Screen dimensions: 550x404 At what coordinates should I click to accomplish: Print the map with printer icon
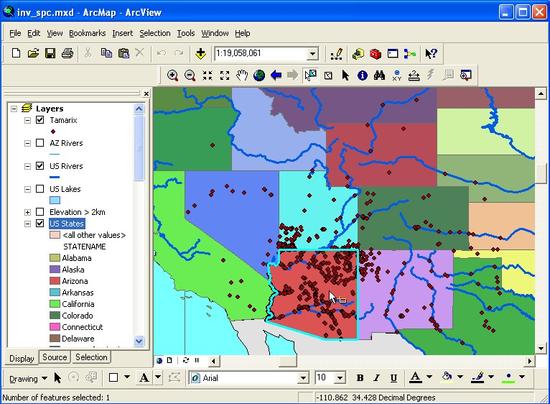[x=67, y=53]
